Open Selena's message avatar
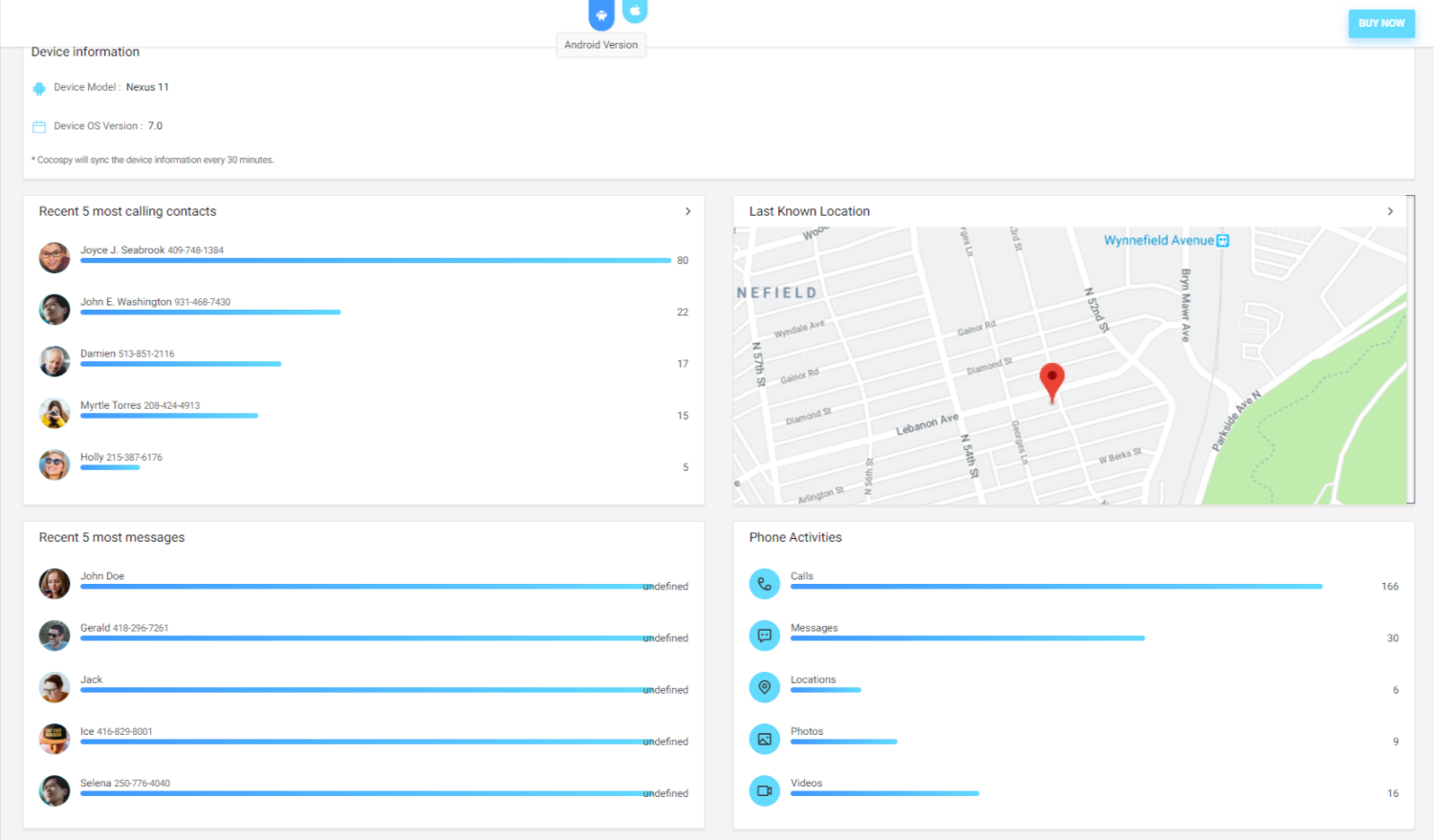The width and height of the screenshot is (1434, 840). click(54, 790)
